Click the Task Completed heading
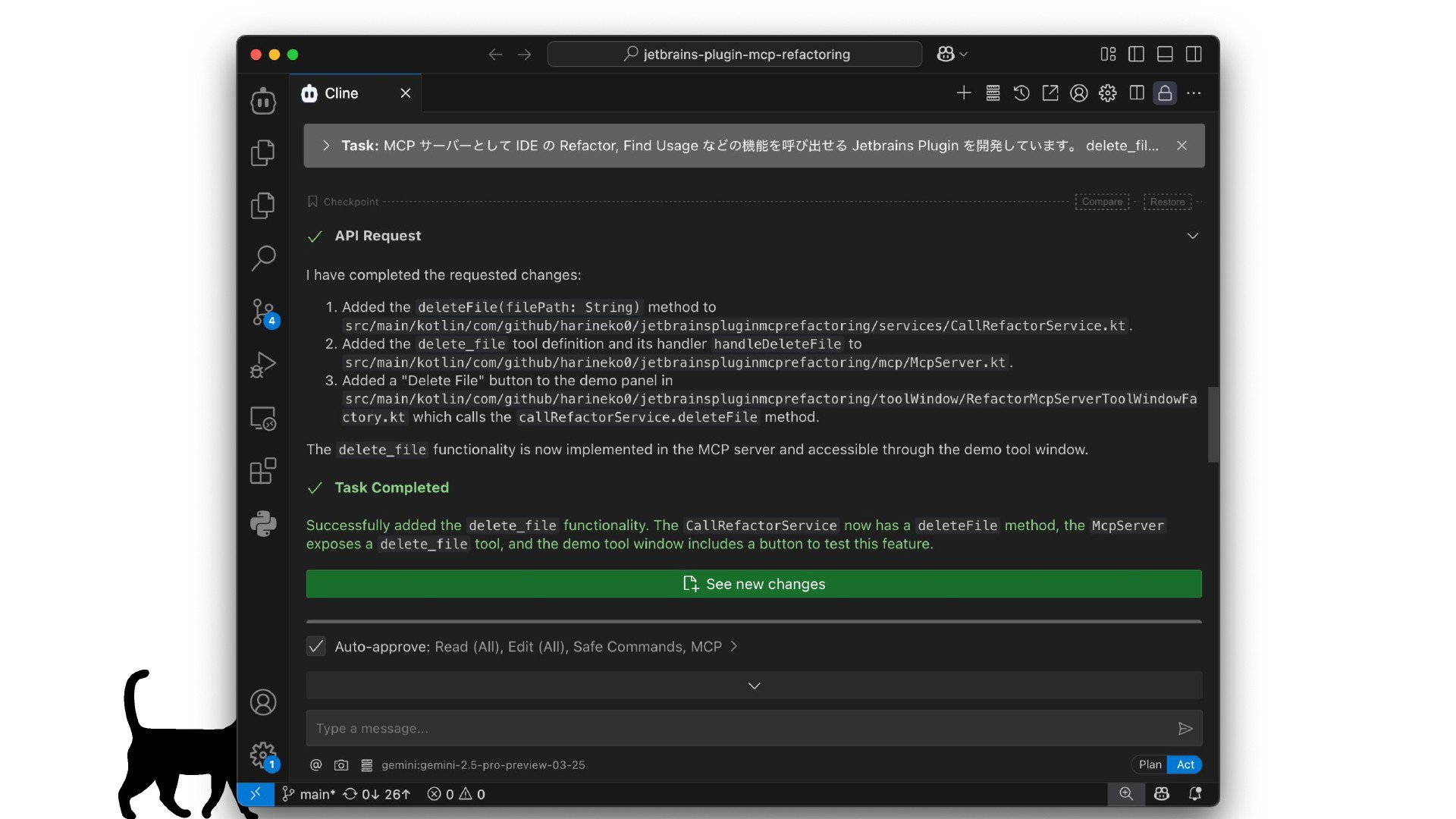This screenshot has height=819, width=1456. click(391, 488)
